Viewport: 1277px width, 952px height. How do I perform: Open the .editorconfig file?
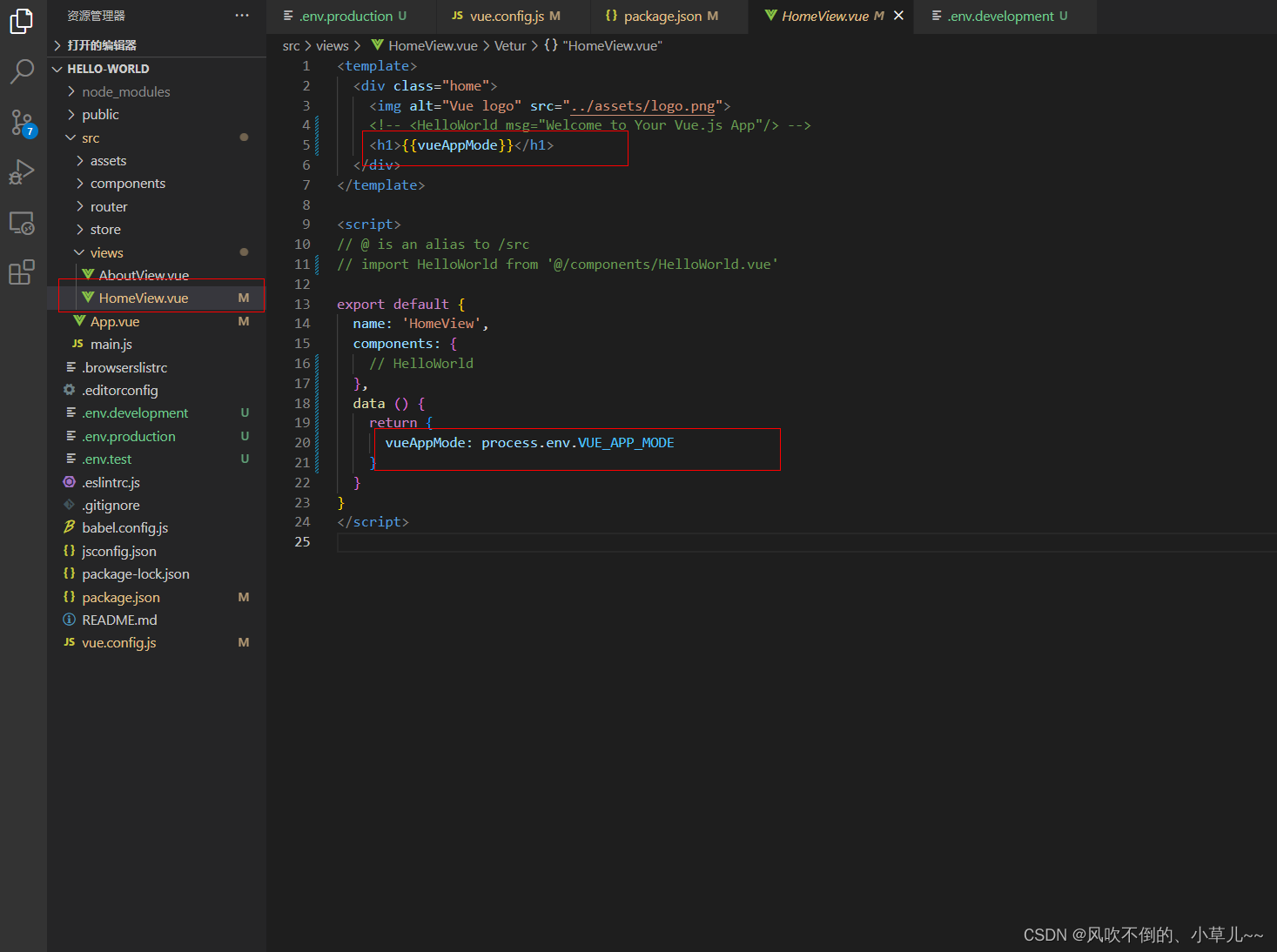click(x=157, y=391)
